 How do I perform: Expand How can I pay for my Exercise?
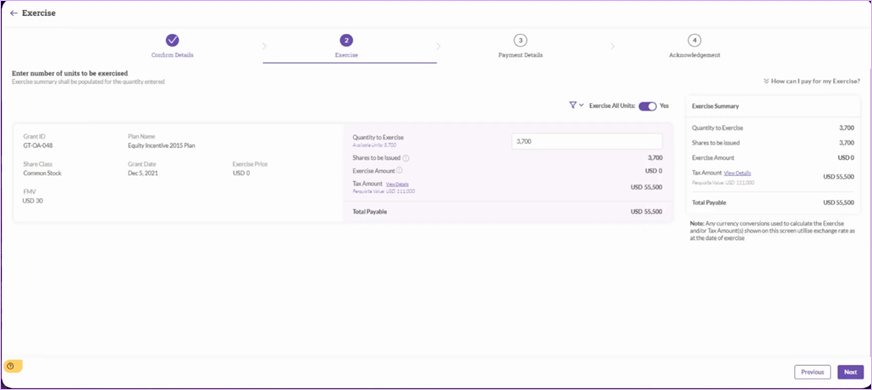(x=812, y=81)
